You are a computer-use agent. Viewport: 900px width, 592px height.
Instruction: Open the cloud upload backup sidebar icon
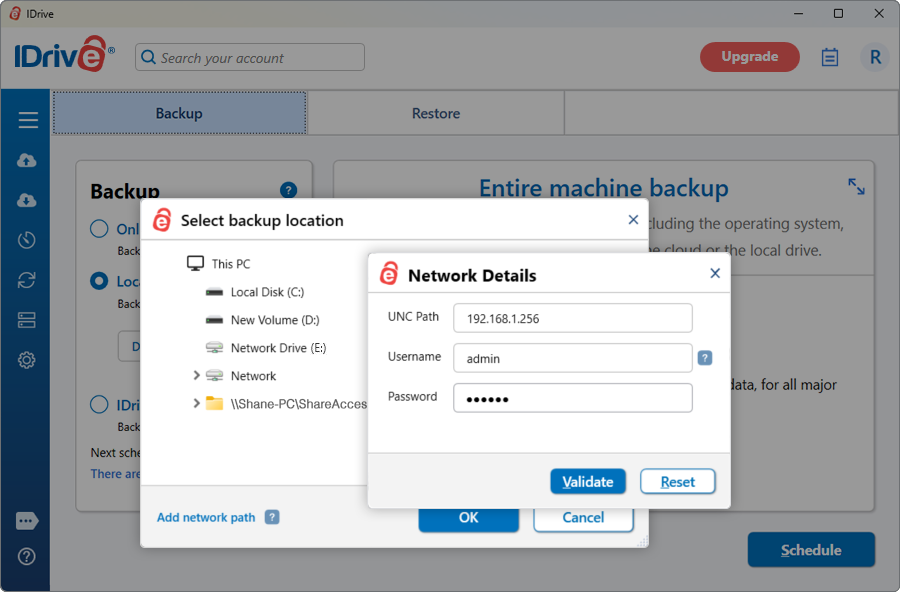(x=26, y=160)
